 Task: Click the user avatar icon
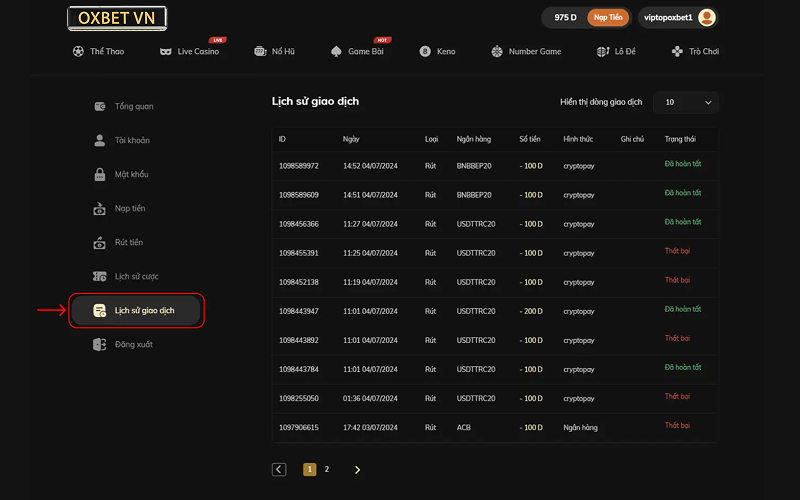click(x=707, y=18)
